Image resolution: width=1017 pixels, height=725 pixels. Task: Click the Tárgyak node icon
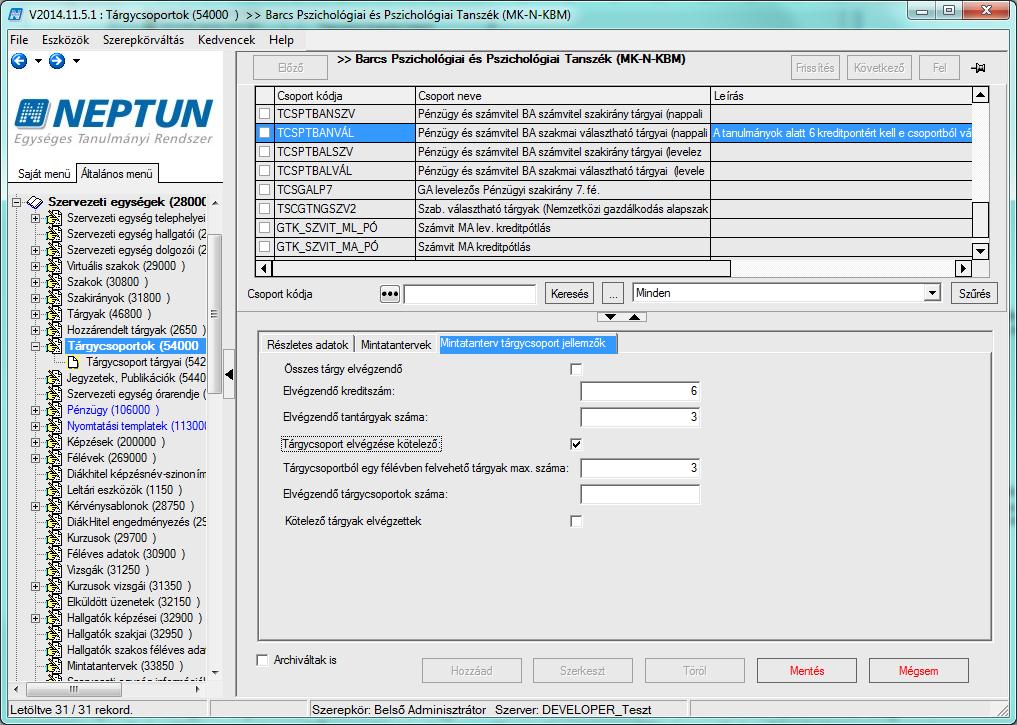[54, 314]
